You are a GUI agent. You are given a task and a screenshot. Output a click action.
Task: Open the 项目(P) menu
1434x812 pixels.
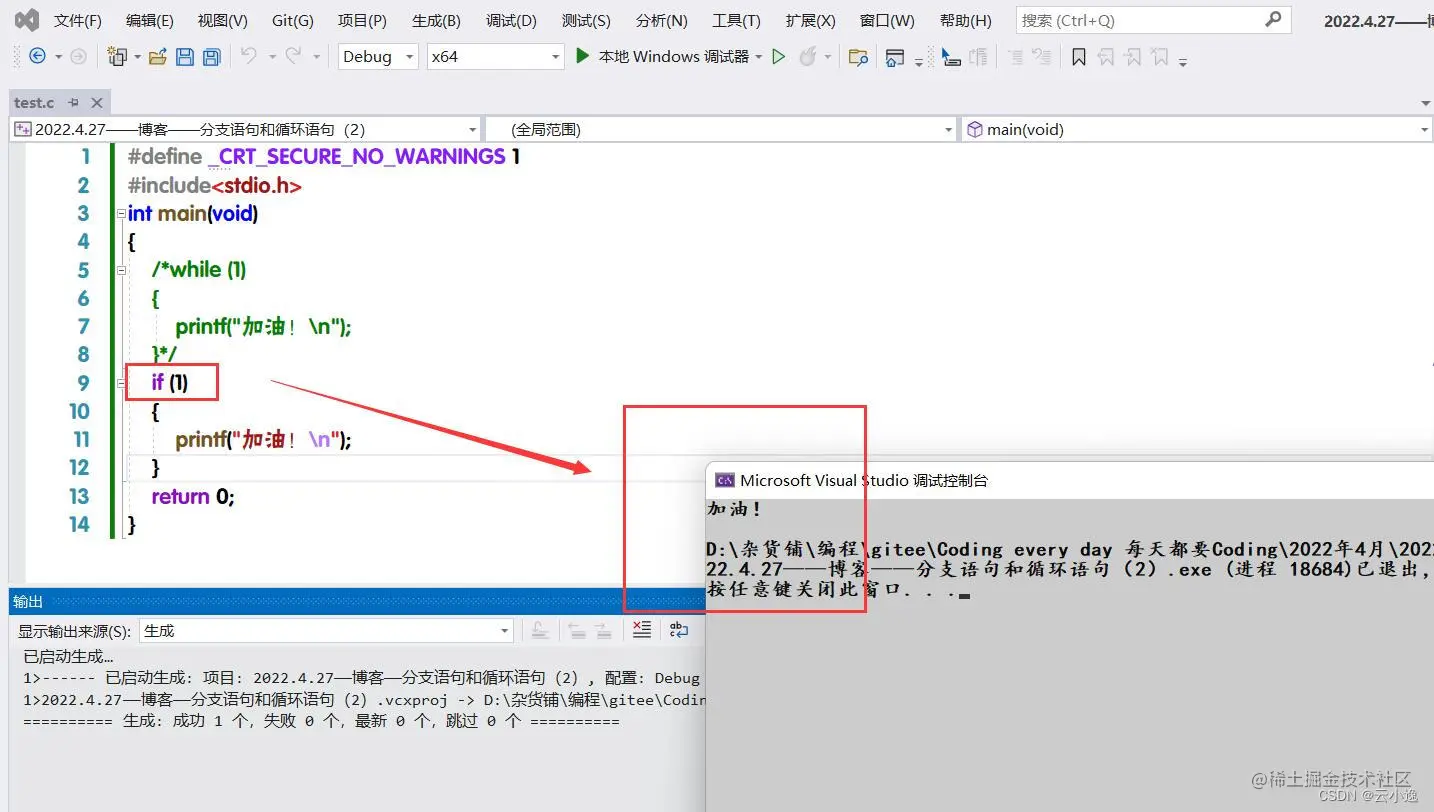[362, 20]
